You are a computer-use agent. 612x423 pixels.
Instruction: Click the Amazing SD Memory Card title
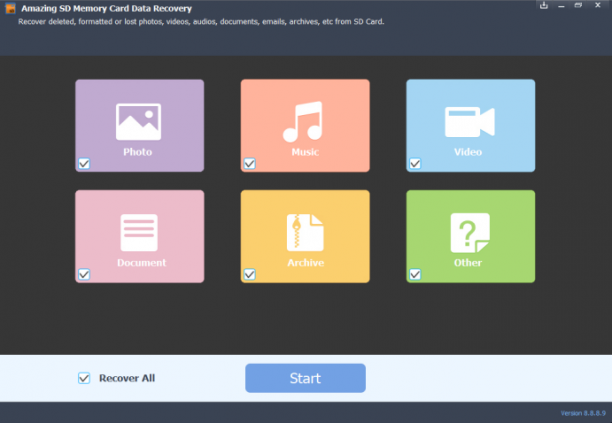pos(107,8)
